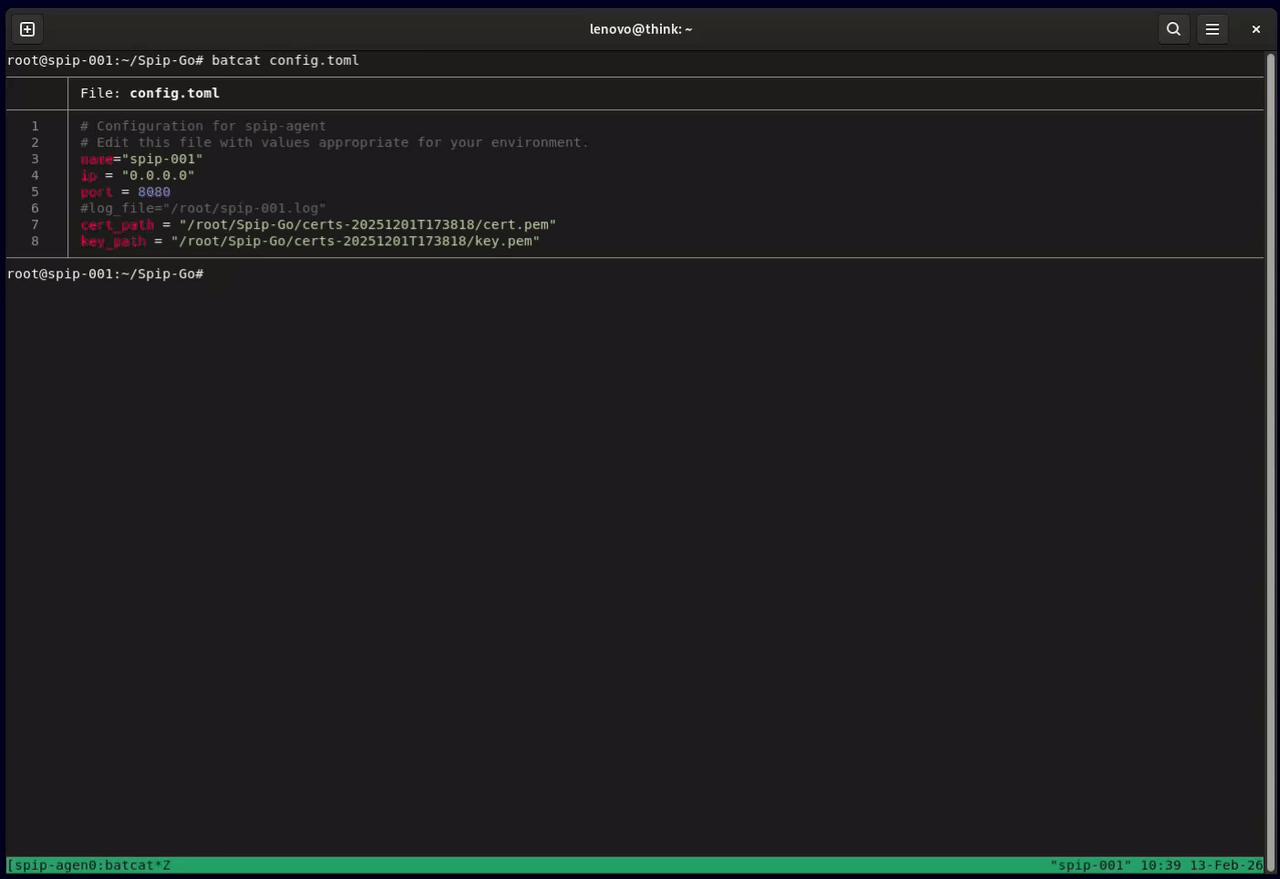Click the ip key on line 4

[88, 175]
